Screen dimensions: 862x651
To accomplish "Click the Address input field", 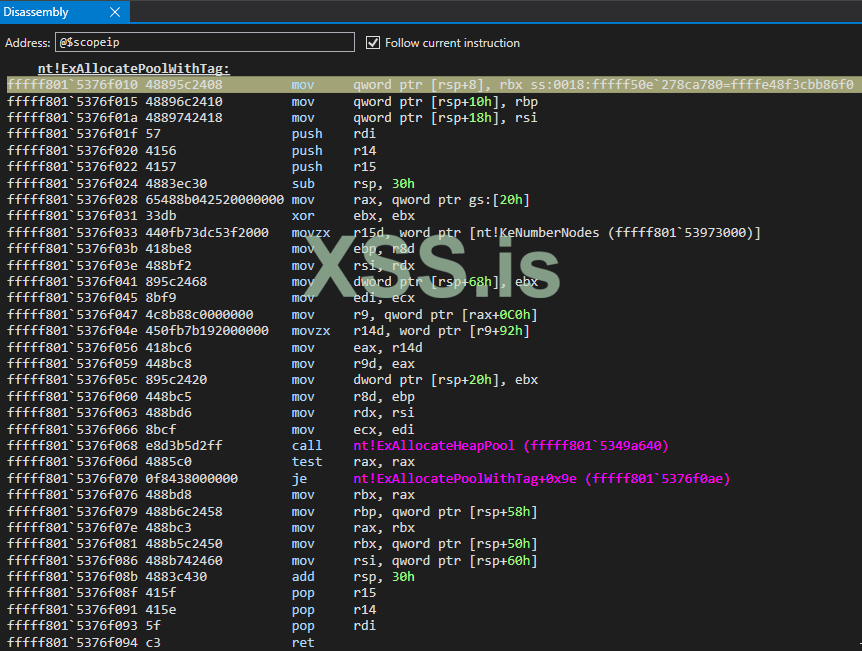I will click(205, 43).
